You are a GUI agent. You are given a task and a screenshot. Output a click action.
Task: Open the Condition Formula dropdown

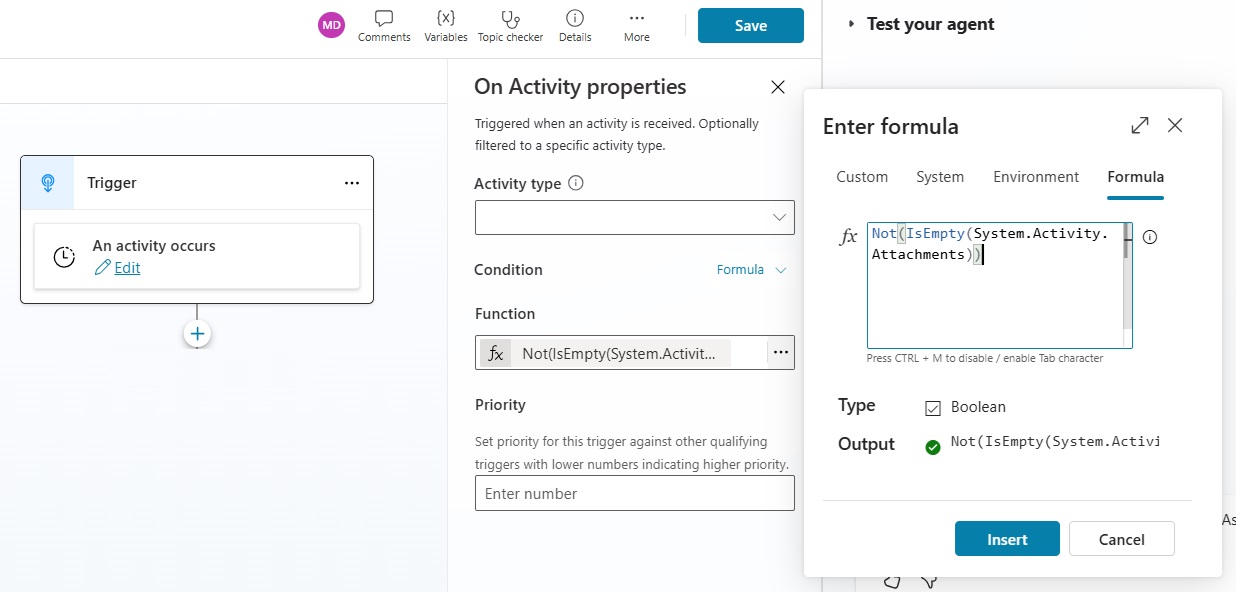click(x=750, y=269)
